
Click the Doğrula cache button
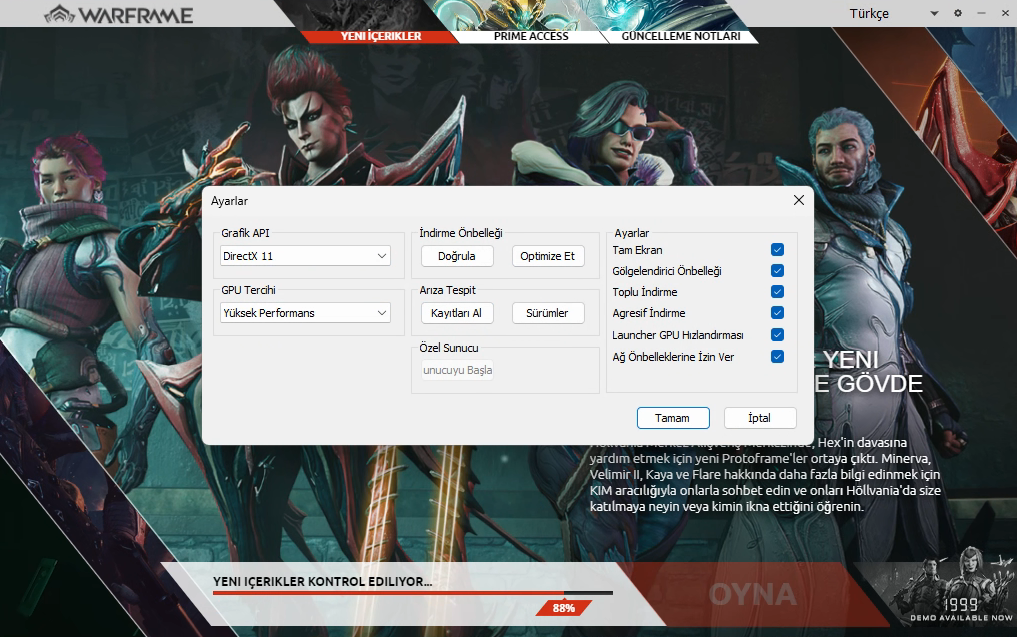pyautogui.click(x=457, y=256)
